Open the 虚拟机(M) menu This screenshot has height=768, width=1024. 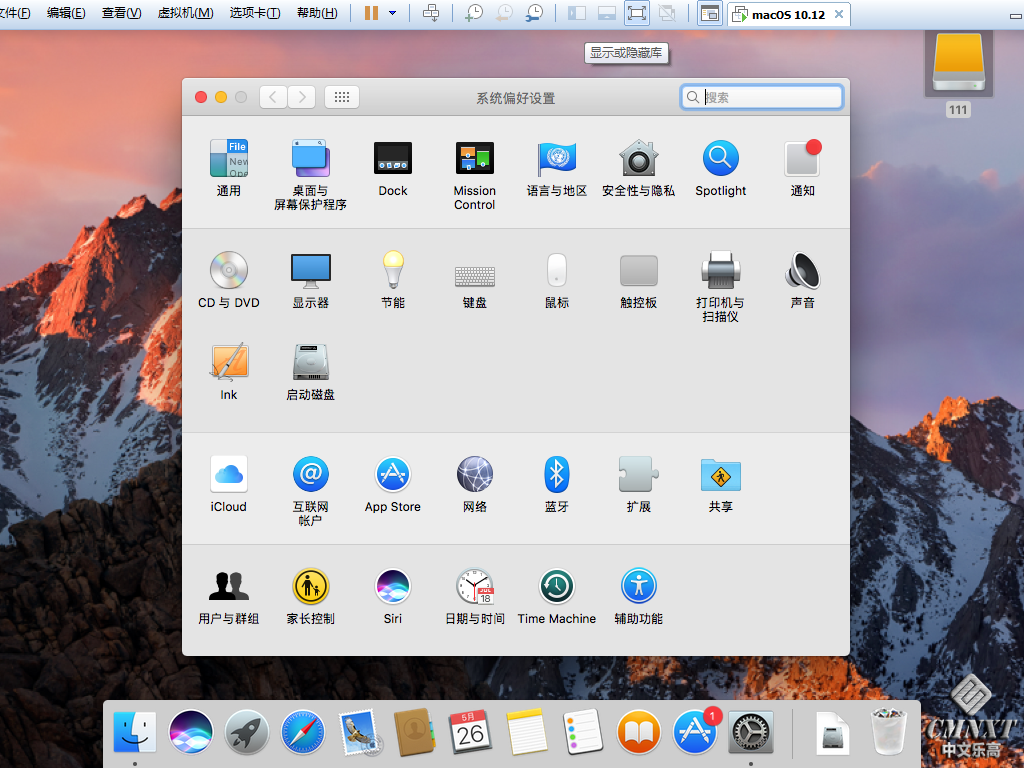(x=185, y=13)
